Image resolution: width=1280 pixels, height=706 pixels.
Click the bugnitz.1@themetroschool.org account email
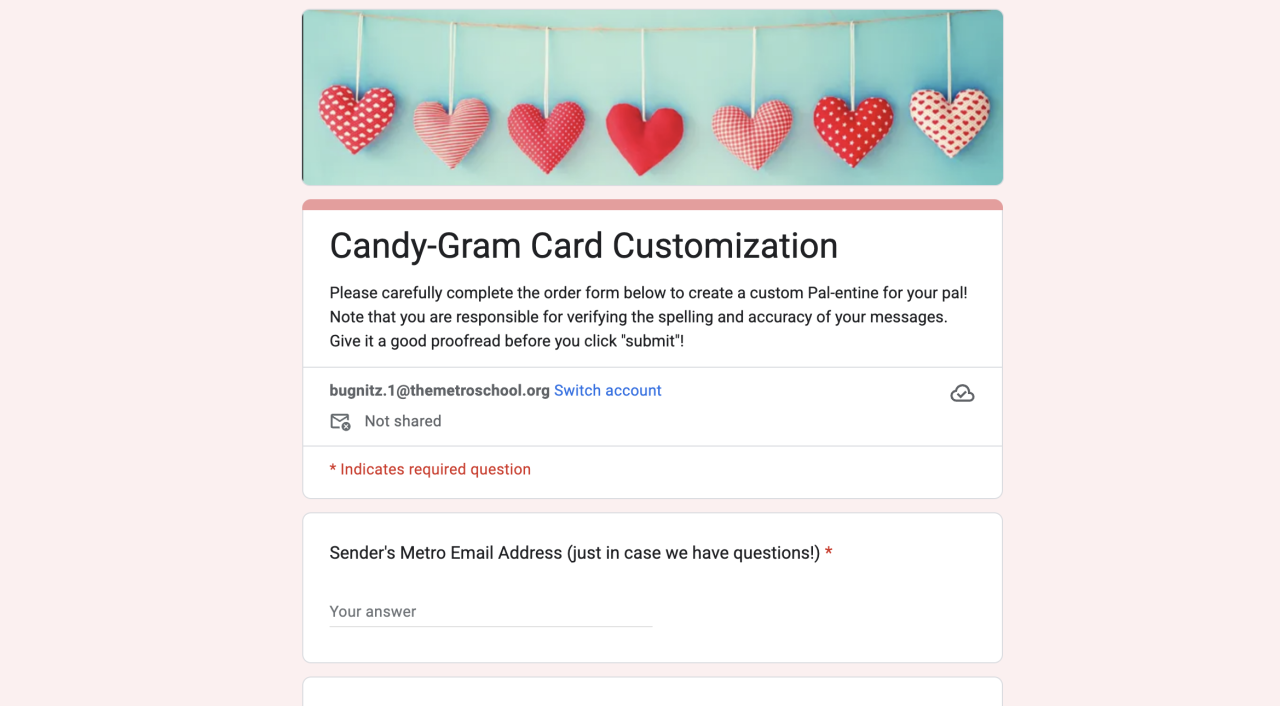(439, 391)
